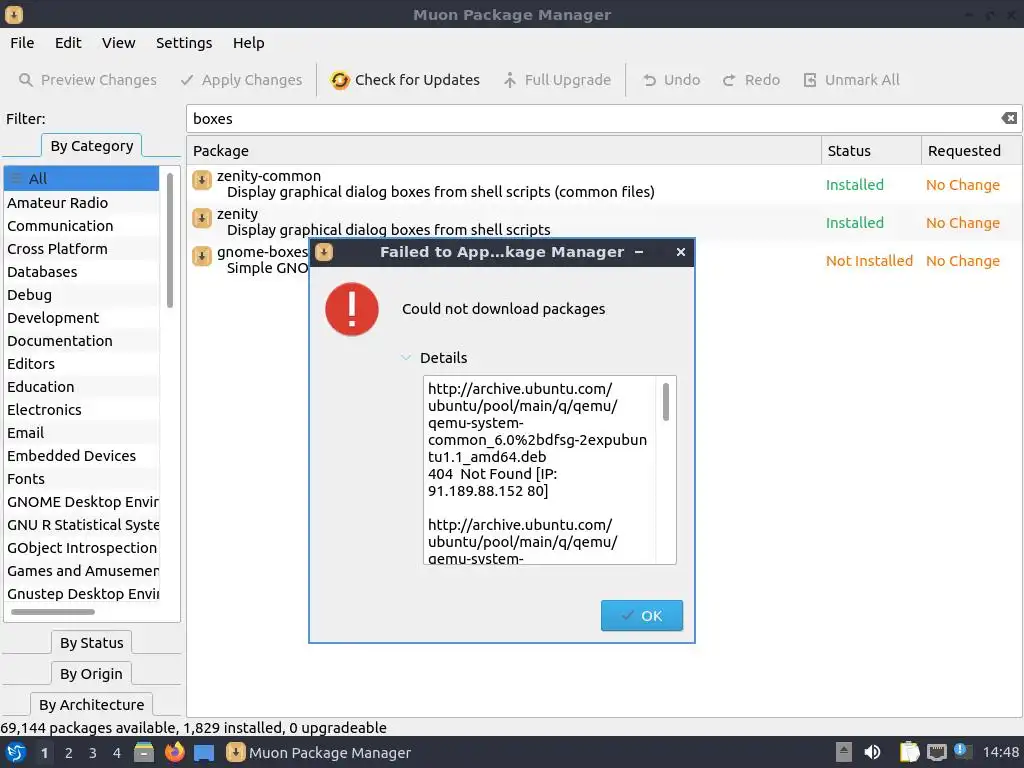Select the Communication category
1024x768 pixels.
pyautogui.click(x=82, y=226)
